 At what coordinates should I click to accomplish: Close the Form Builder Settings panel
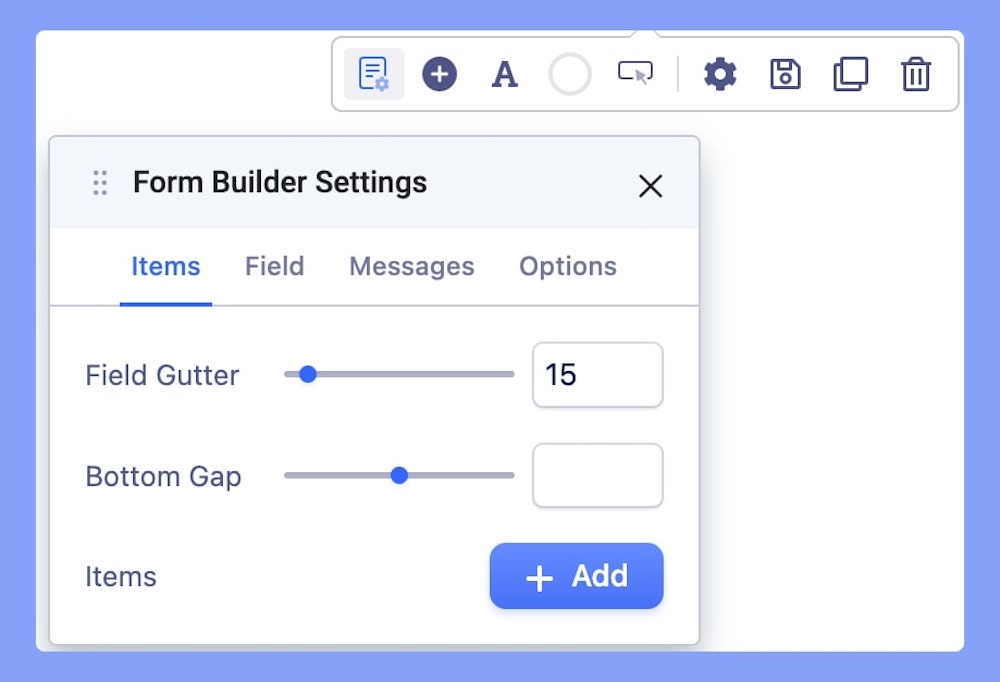click(650, 186)
